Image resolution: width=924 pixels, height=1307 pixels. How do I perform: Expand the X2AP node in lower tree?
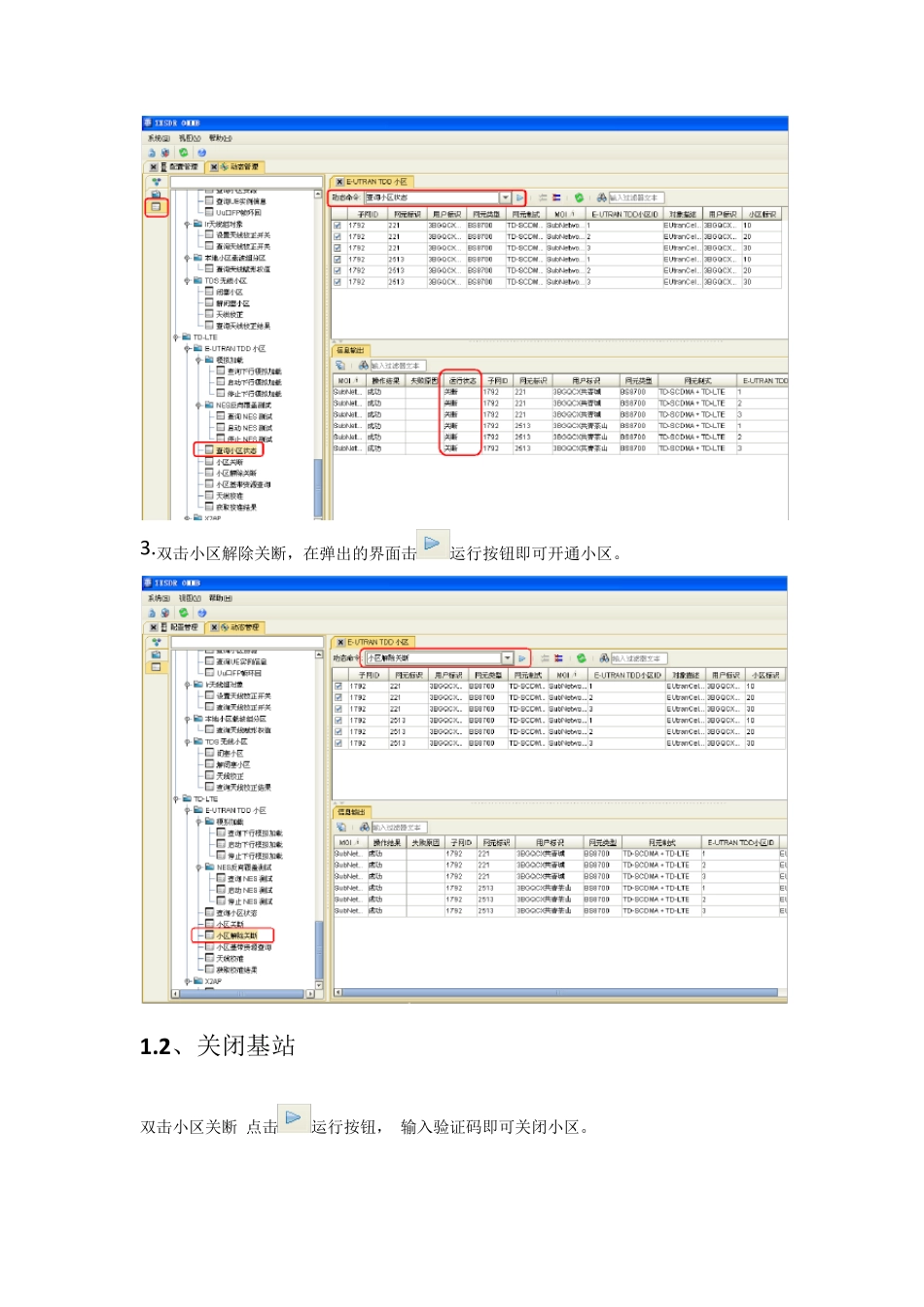coord(187,981)
